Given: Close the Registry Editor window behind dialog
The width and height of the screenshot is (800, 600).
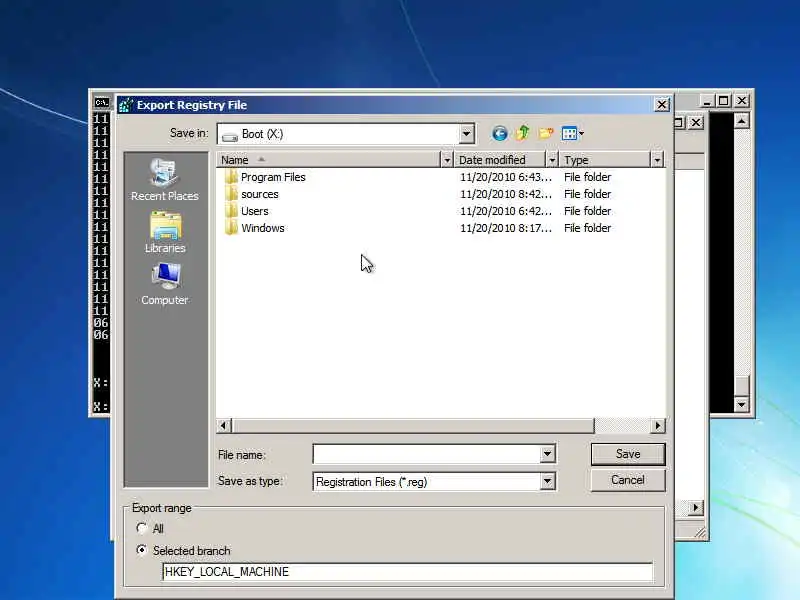Looking at the screenshot, I should point(695,122).
